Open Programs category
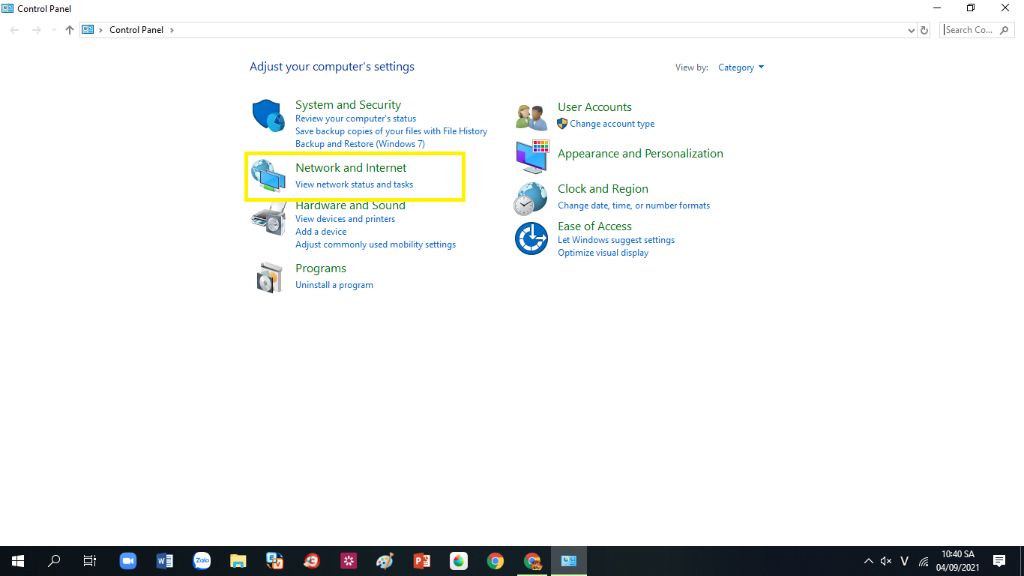This screenshot has height=576, width=1024. 321,268
